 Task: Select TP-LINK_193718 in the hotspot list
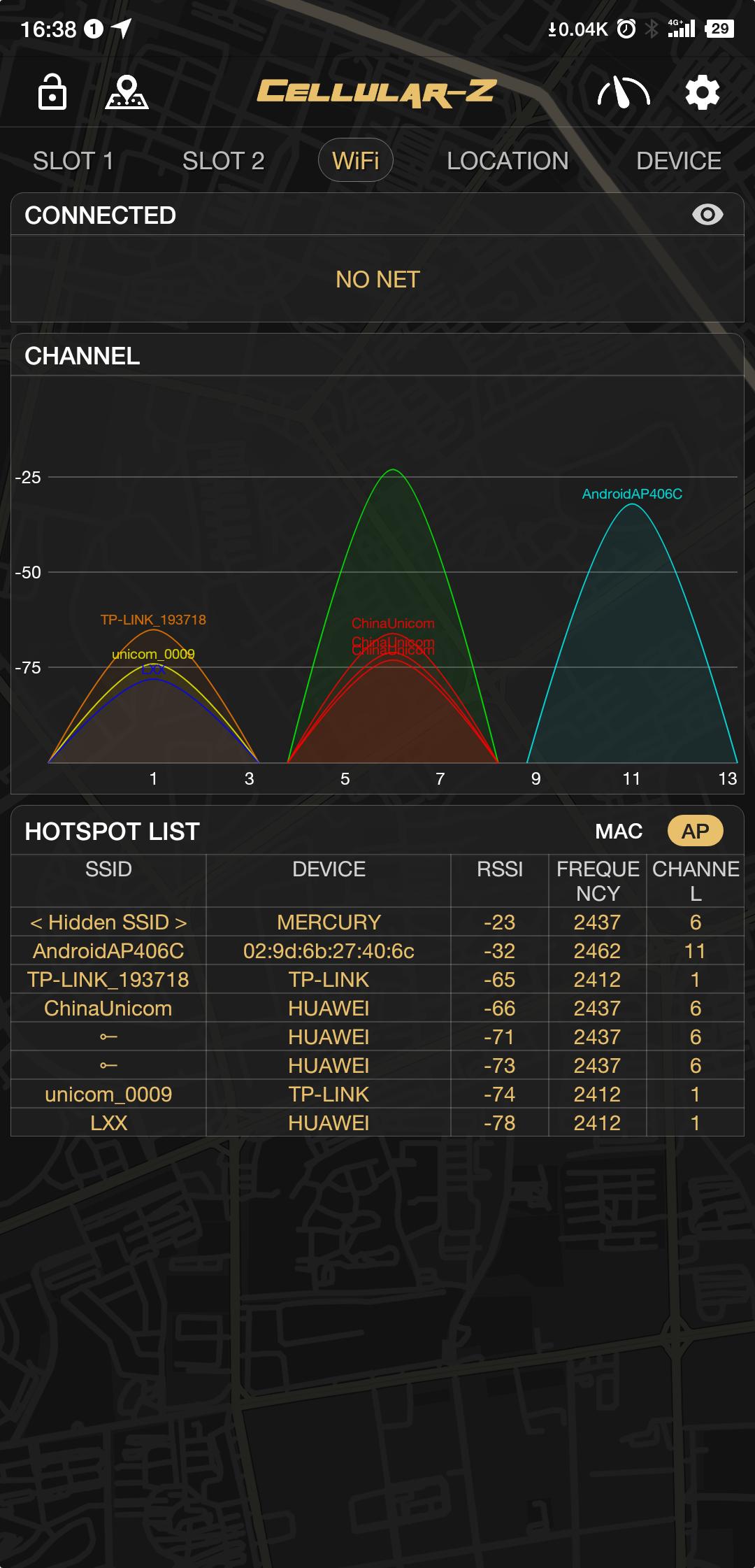[108, 980]
